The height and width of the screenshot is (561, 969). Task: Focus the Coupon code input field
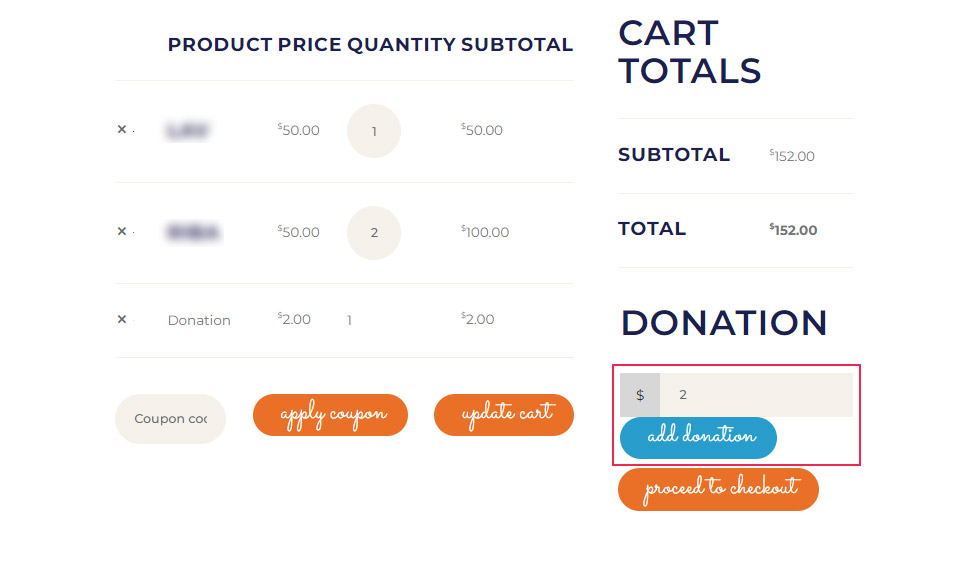click(x=171, y=419)
